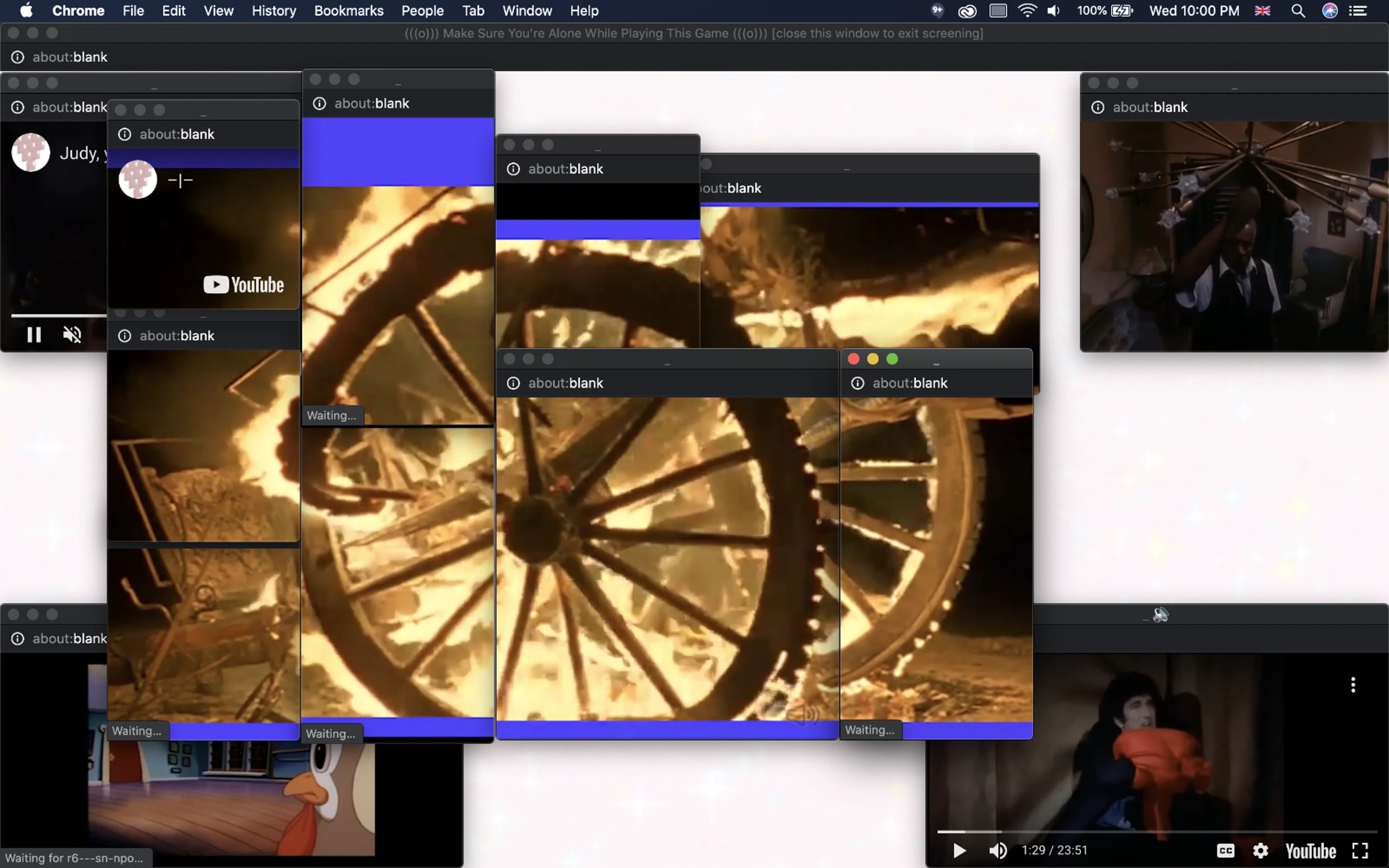This screenshot has width=1389, height=868.
Task: Unmute the Judy video in top-left window
Action: click(72, 334)
